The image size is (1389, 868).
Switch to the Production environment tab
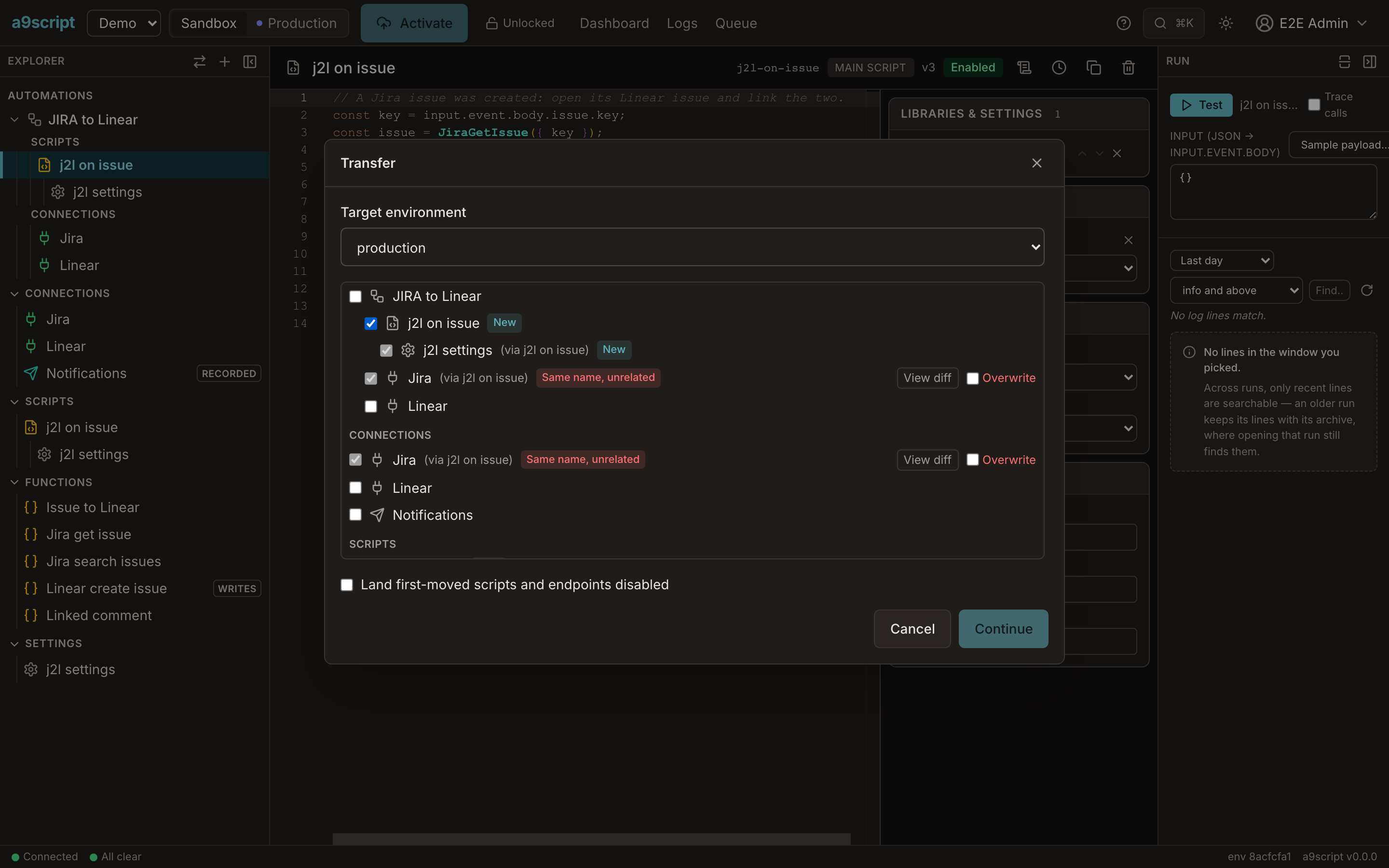(x=297, y=23)
